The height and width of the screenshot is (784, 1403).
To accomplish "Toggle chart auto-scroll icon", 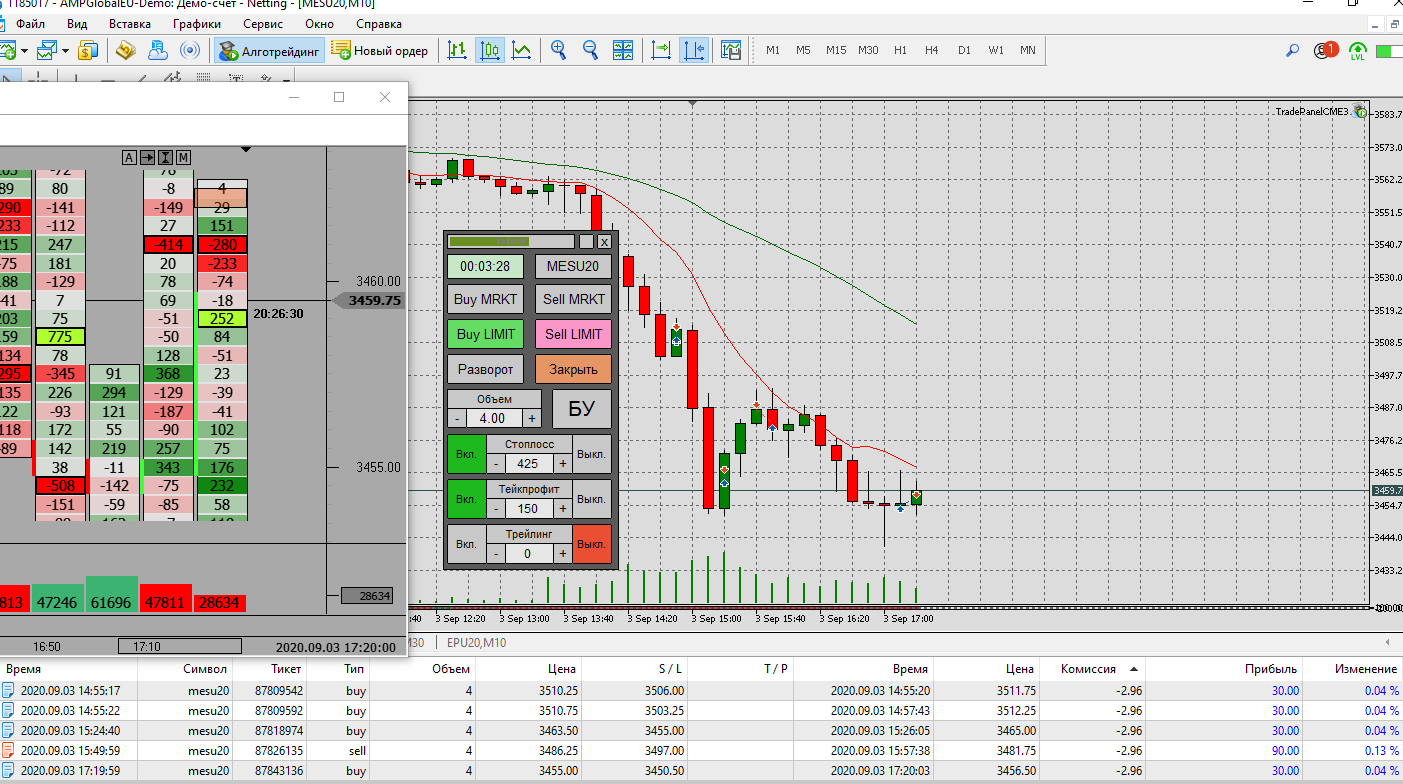I will point(661,50).
